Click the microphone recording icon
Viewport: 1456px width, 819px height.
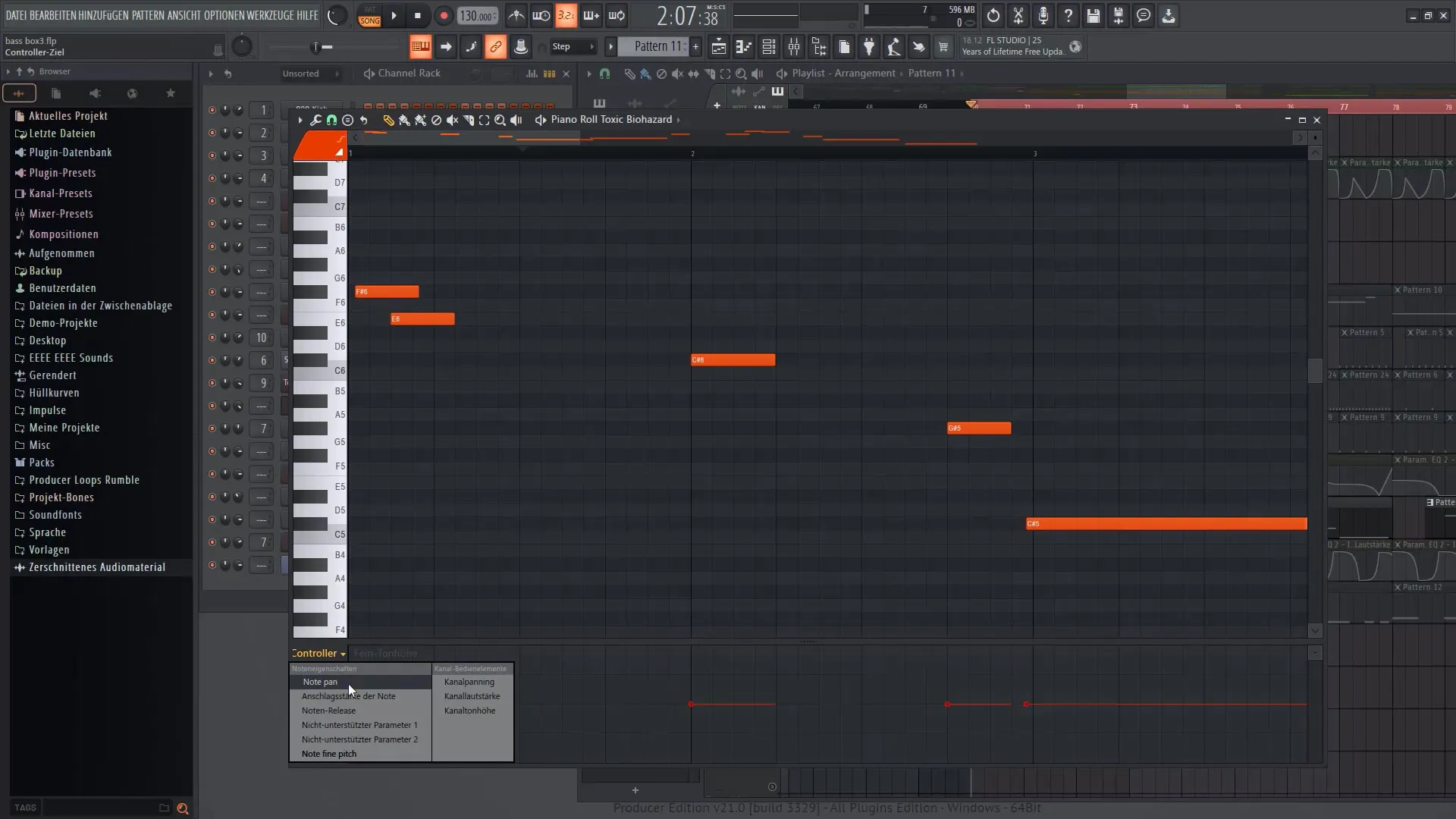1043,15
